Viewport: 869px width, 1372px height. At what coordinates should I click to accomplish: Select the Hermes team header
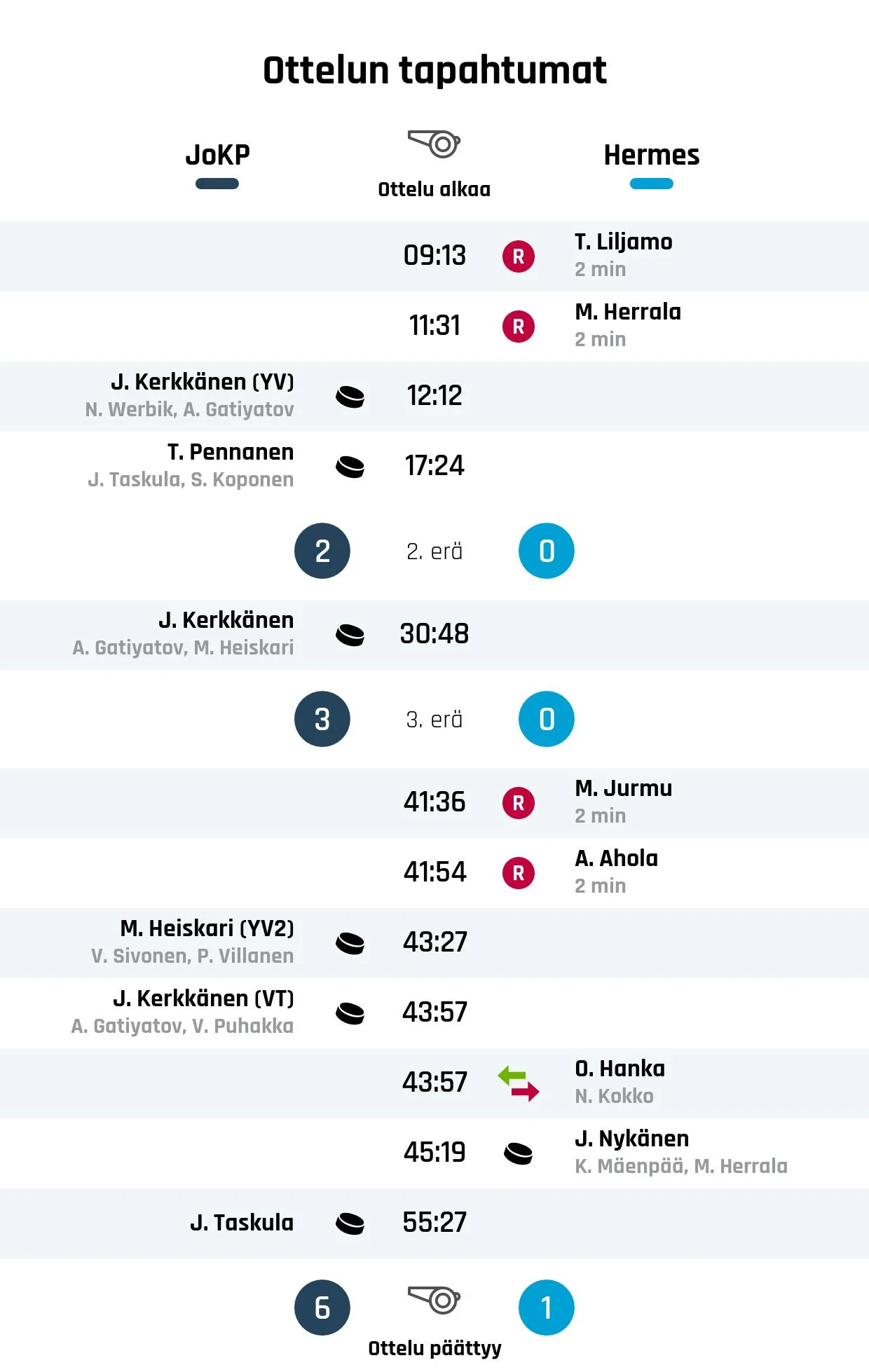pyautogui.click(x=652, y=155)
